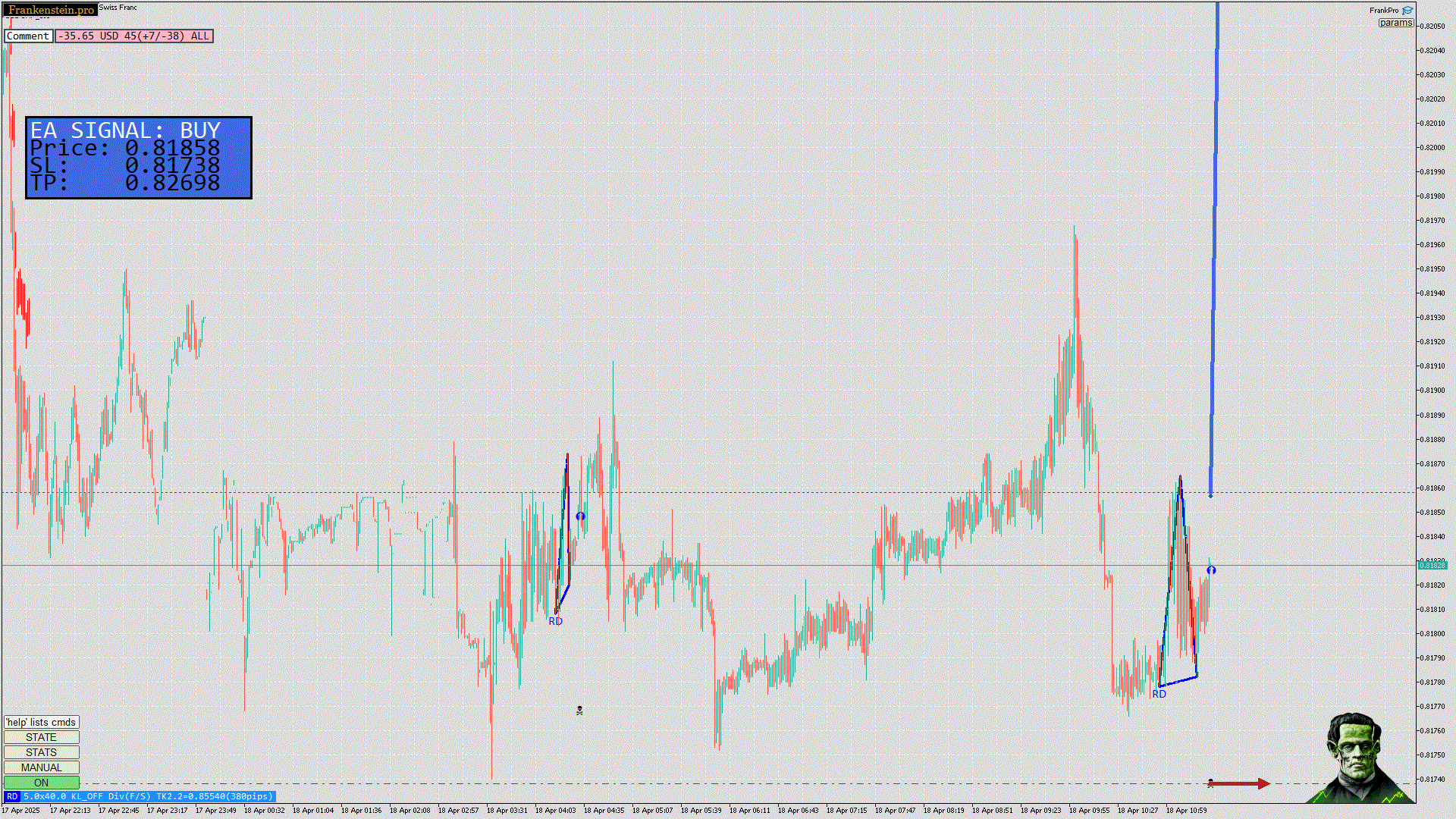Expand the profit/loss USD ALL summary label
1456x819 pixels.
coord(133,36)
